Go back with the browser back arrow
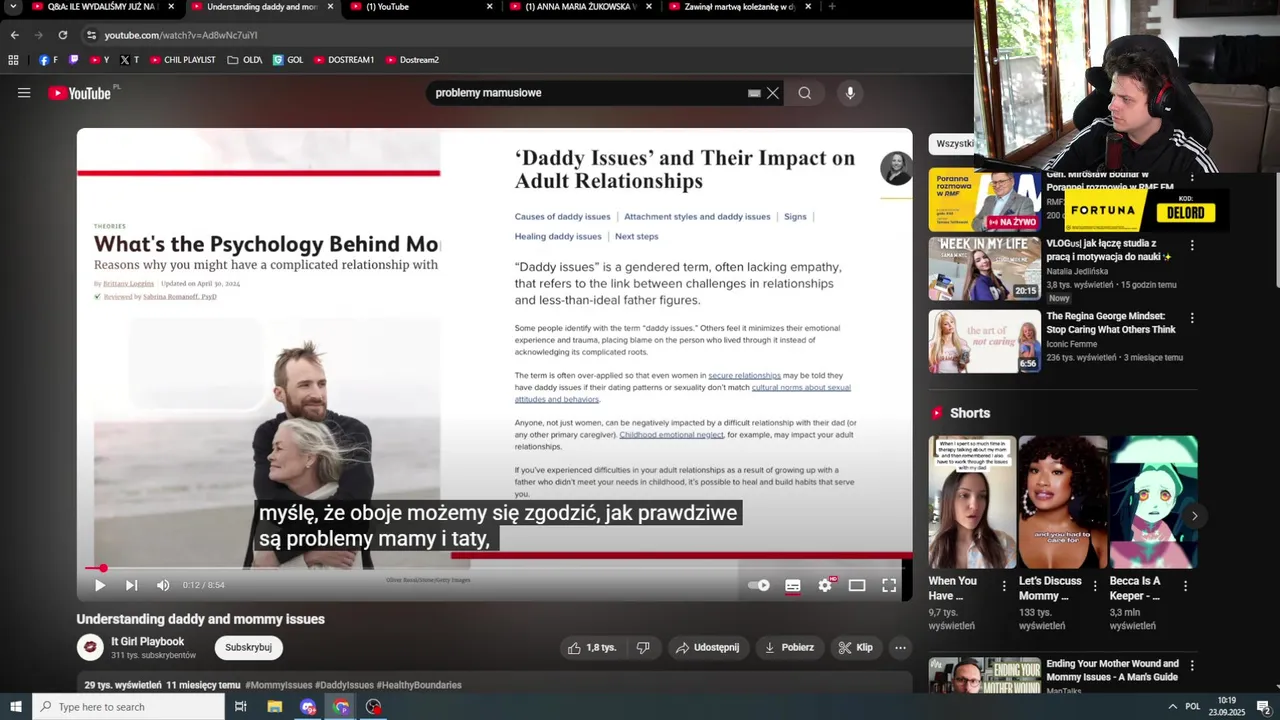This screenshot has height=720, width=1280. click(14, 35)
